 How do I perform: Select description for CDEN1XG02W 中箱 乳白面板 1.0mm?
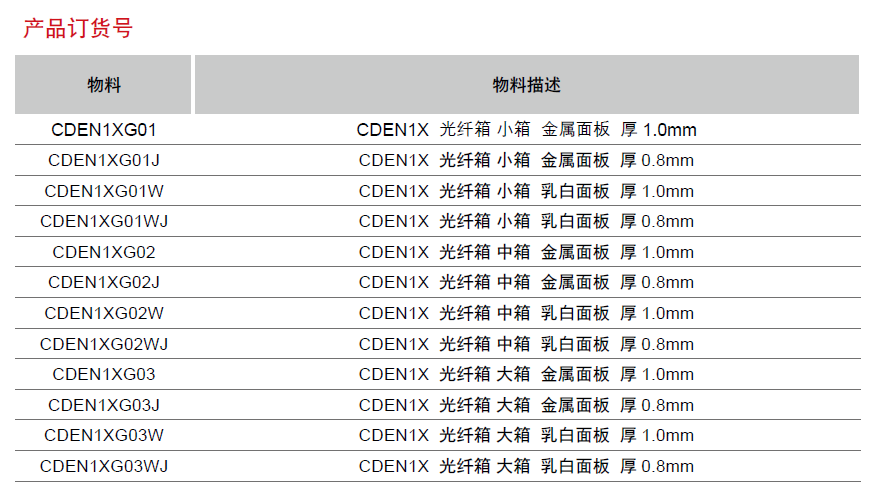point(527,313)
